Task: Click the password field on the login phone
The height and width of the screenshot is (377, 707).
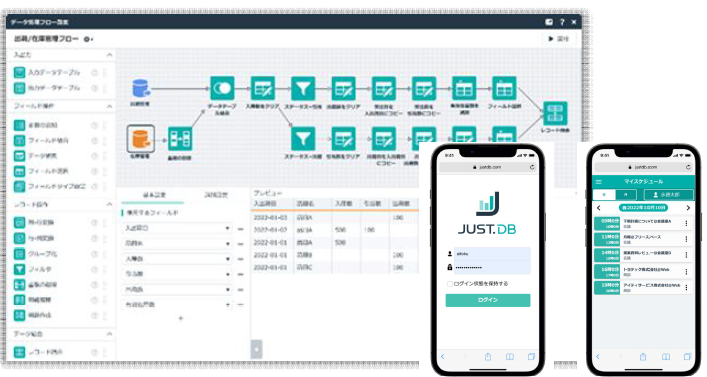Action: 492,267
